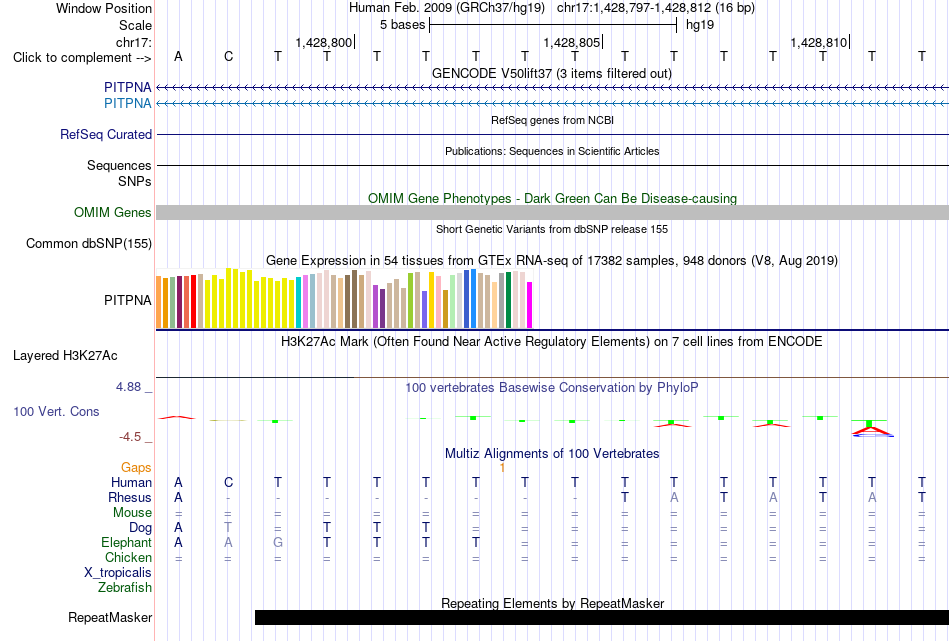
Task: Click the SNPs track label
Action: (135, 181)
